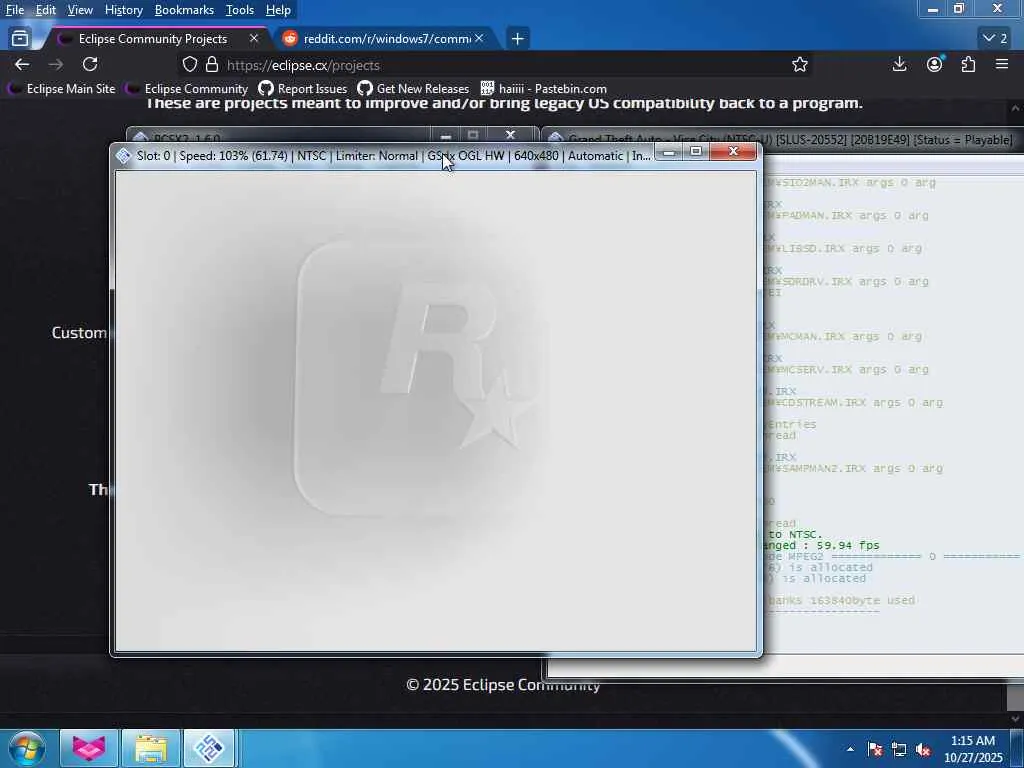Click the GS window diamond icon

click(123, 155)
